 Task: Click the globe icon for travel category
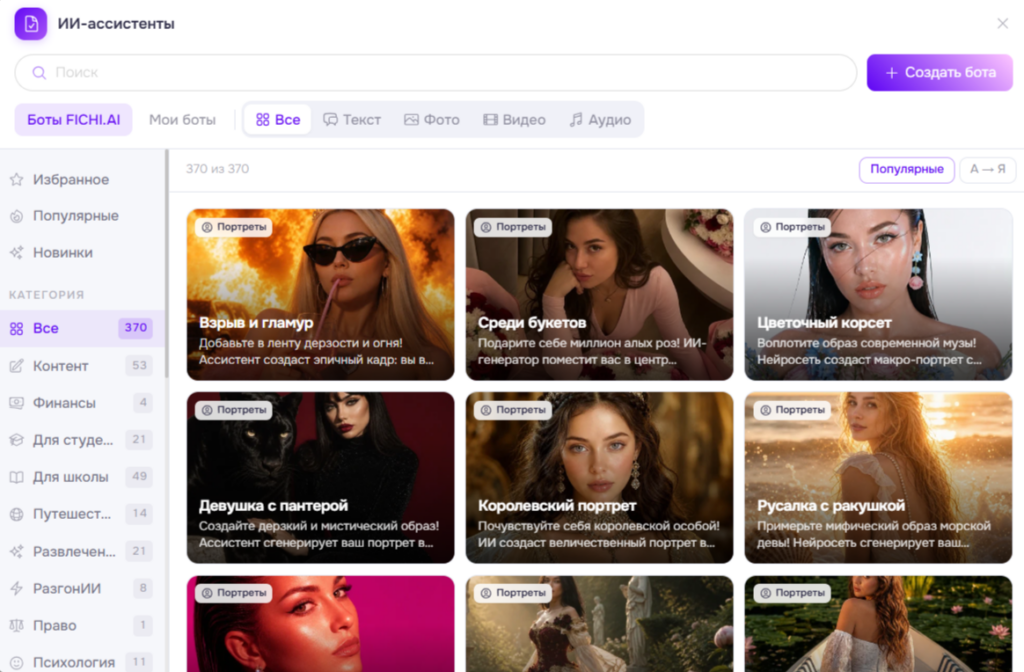tap(16, 514)
